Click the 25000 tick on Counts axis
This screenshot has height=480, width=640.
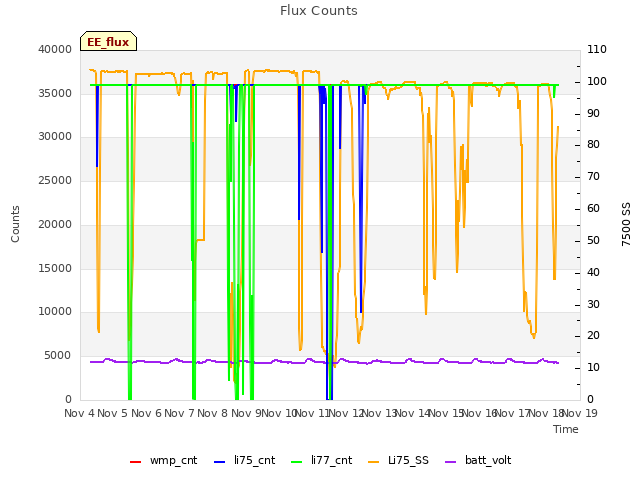[x=55, y=180]
